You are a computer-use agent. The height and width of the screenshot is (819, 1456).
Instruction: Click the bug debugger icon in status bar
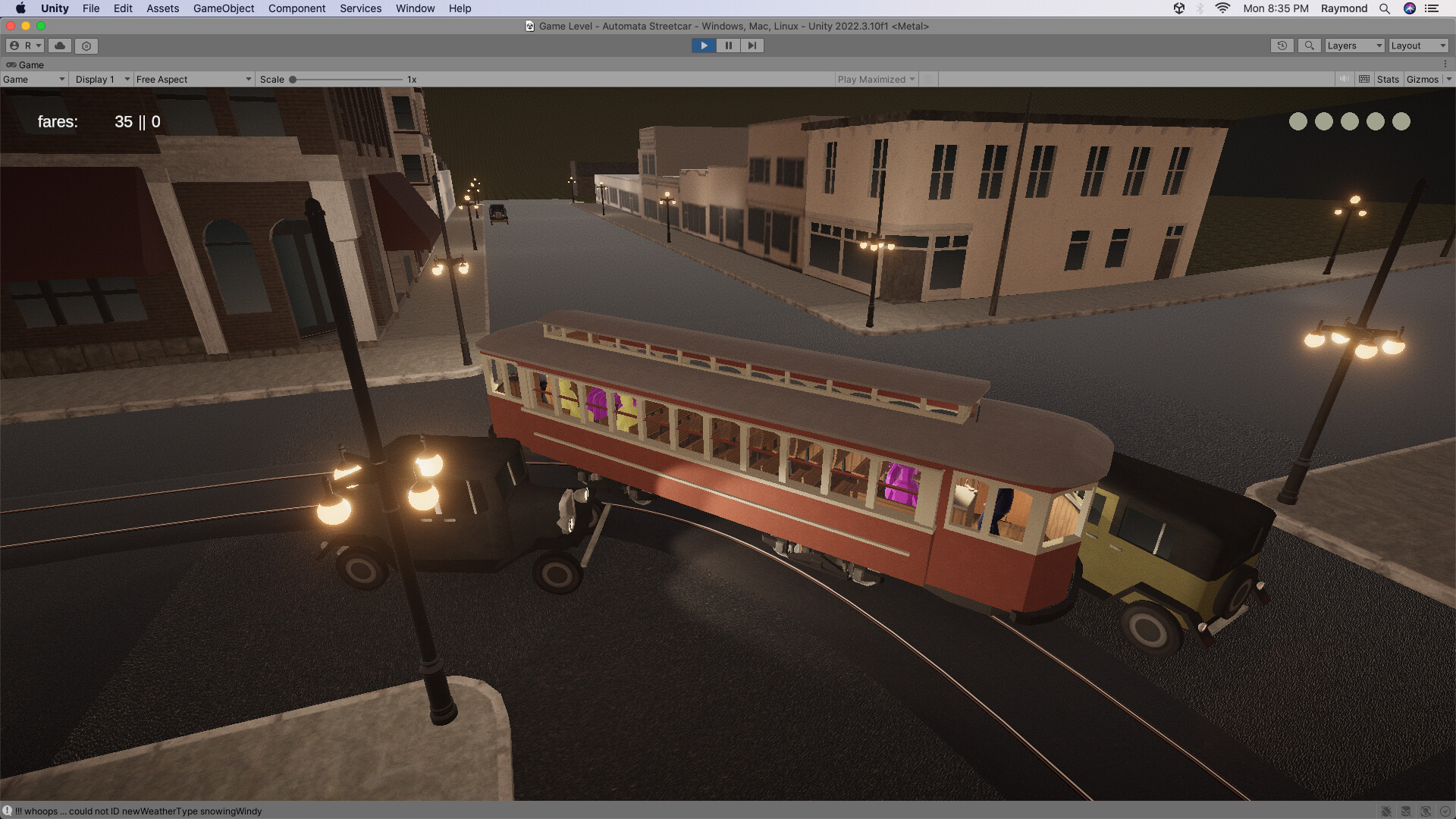coord(1385,810)
